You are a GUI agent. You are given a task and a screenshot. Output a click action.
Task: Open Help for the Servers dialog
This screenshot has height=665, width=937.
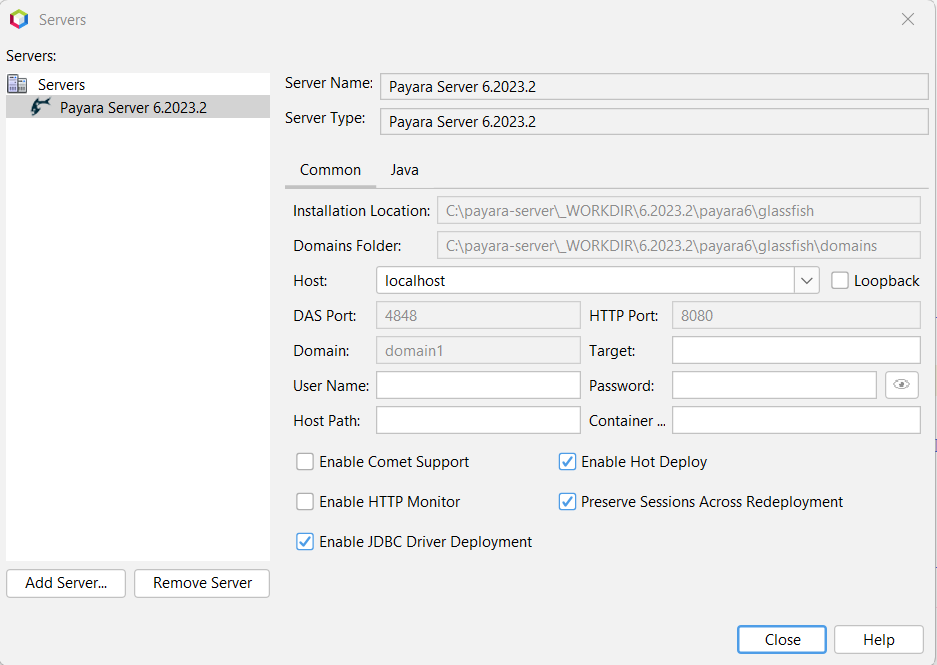878,640
